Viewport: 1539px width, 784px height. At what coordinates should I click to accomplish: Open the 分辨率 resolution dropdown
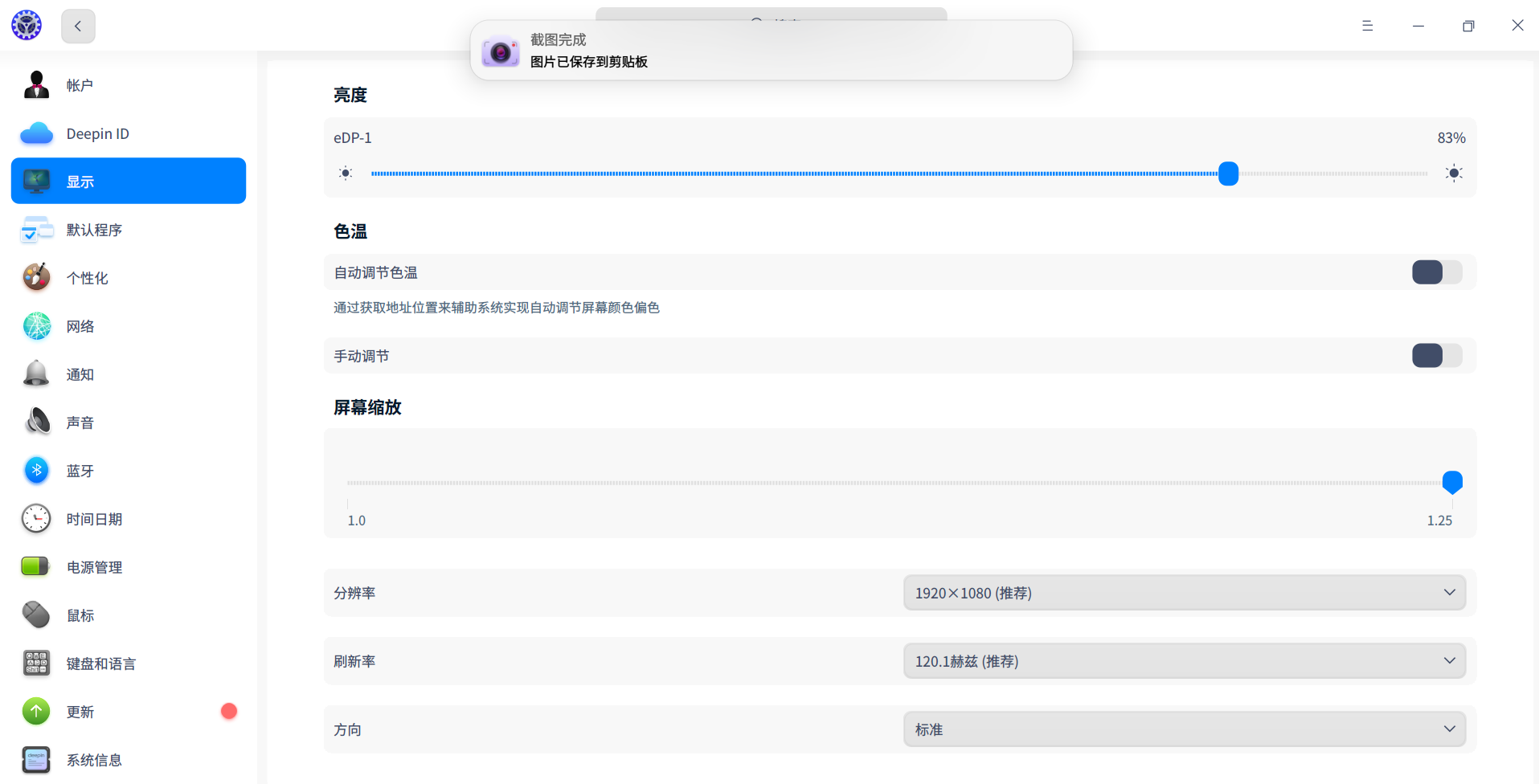tap(1185, 593)
